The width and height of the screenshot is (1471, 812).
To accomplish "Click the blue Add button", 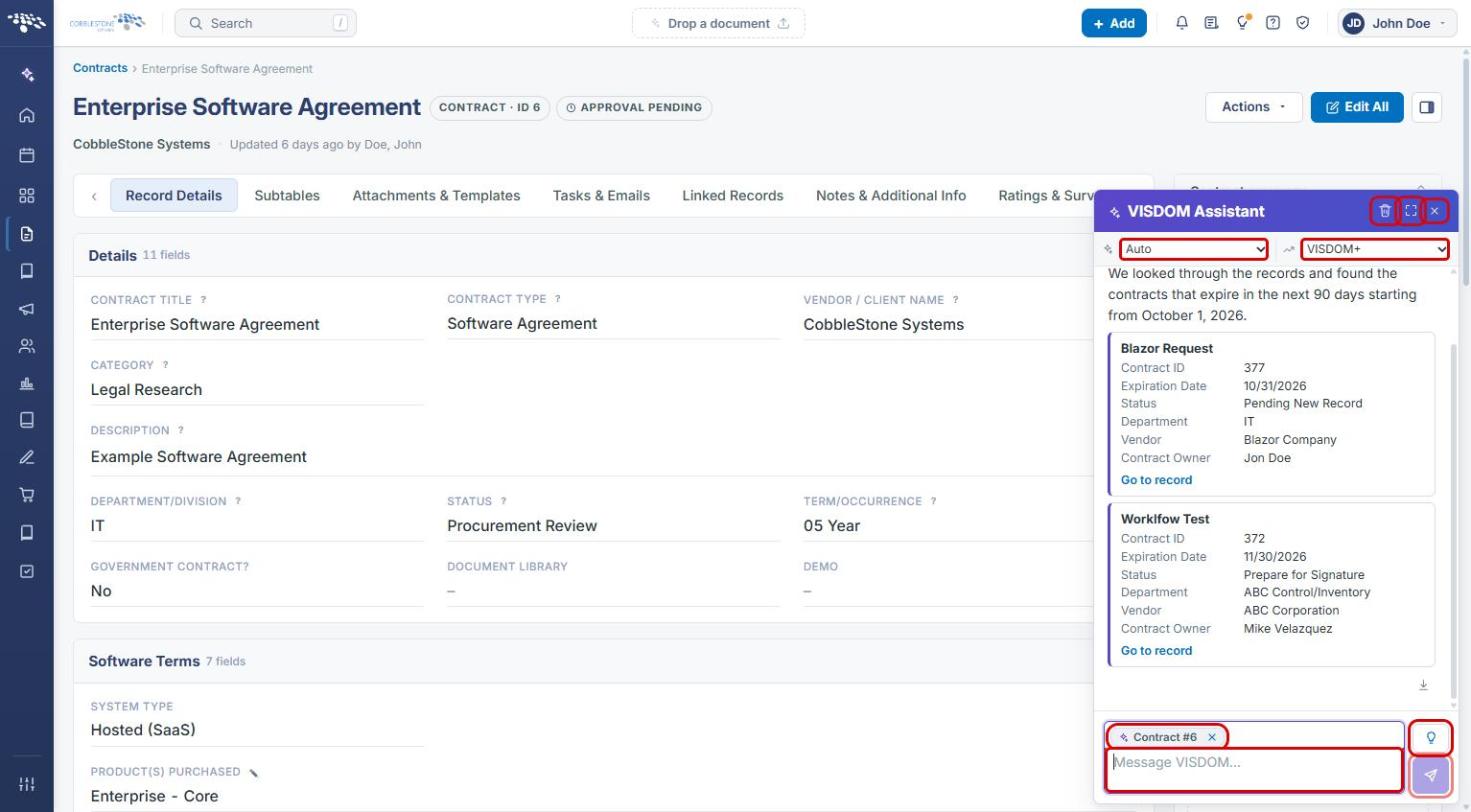I will (x=1114, y=23).
